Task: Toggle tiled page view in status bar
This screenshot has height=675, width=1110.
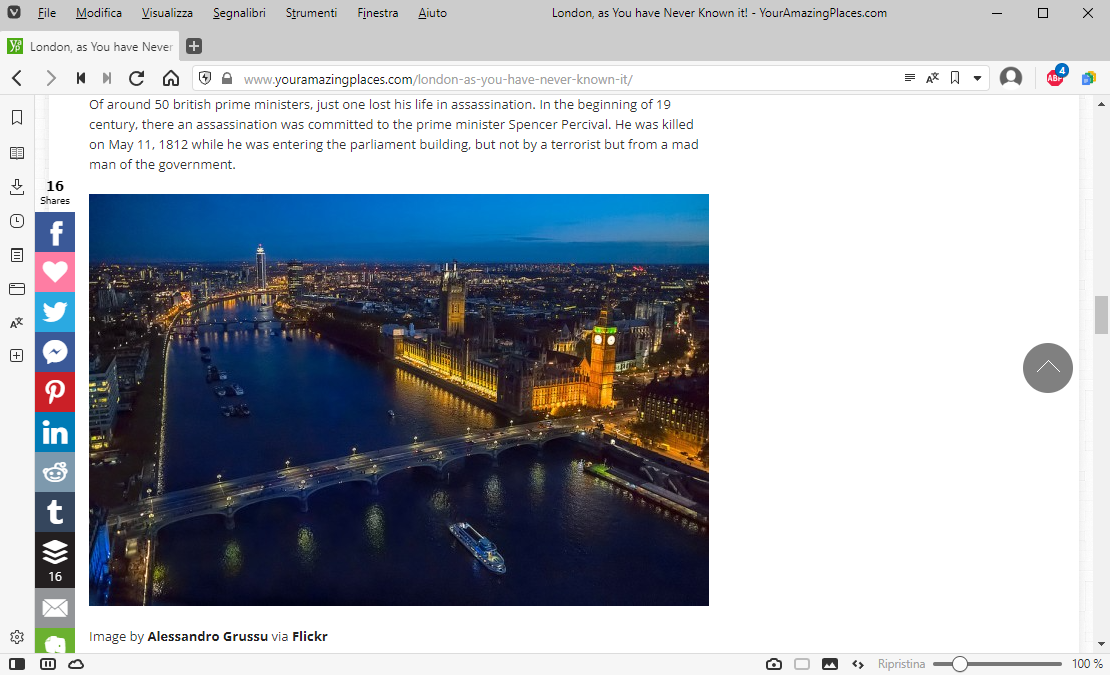Action: tap(802, 664)
